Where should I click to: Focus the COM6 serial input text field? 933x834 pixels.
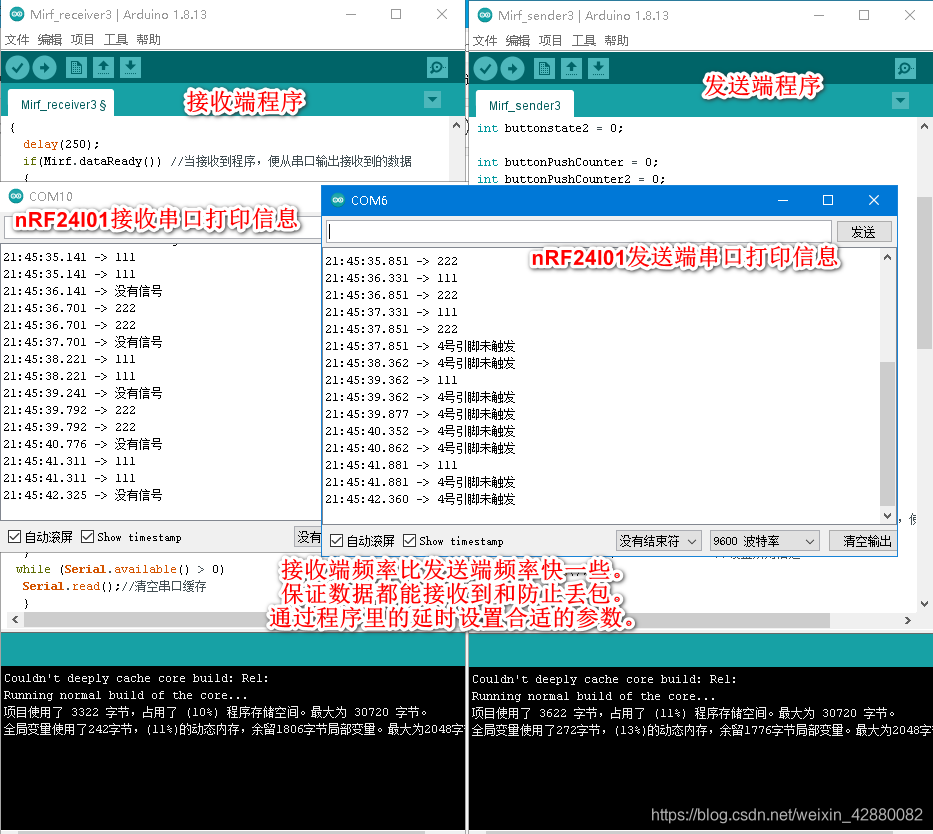pos(578,231)
